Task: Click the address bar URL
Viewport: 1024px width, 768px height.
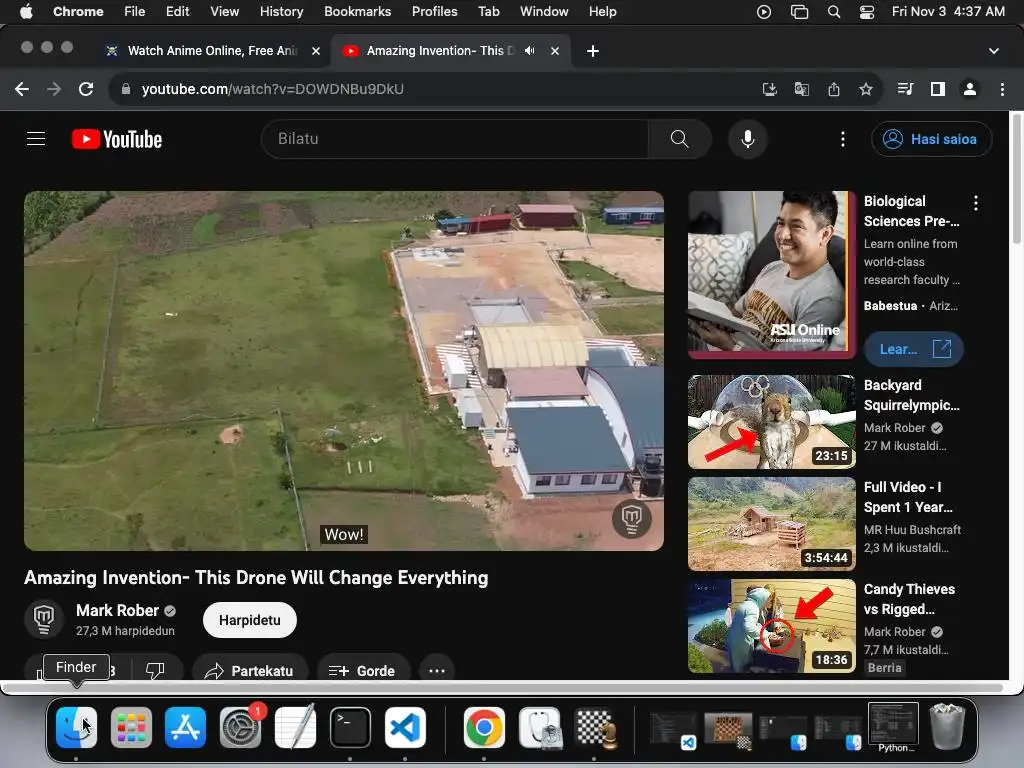Action: (272, 89)
